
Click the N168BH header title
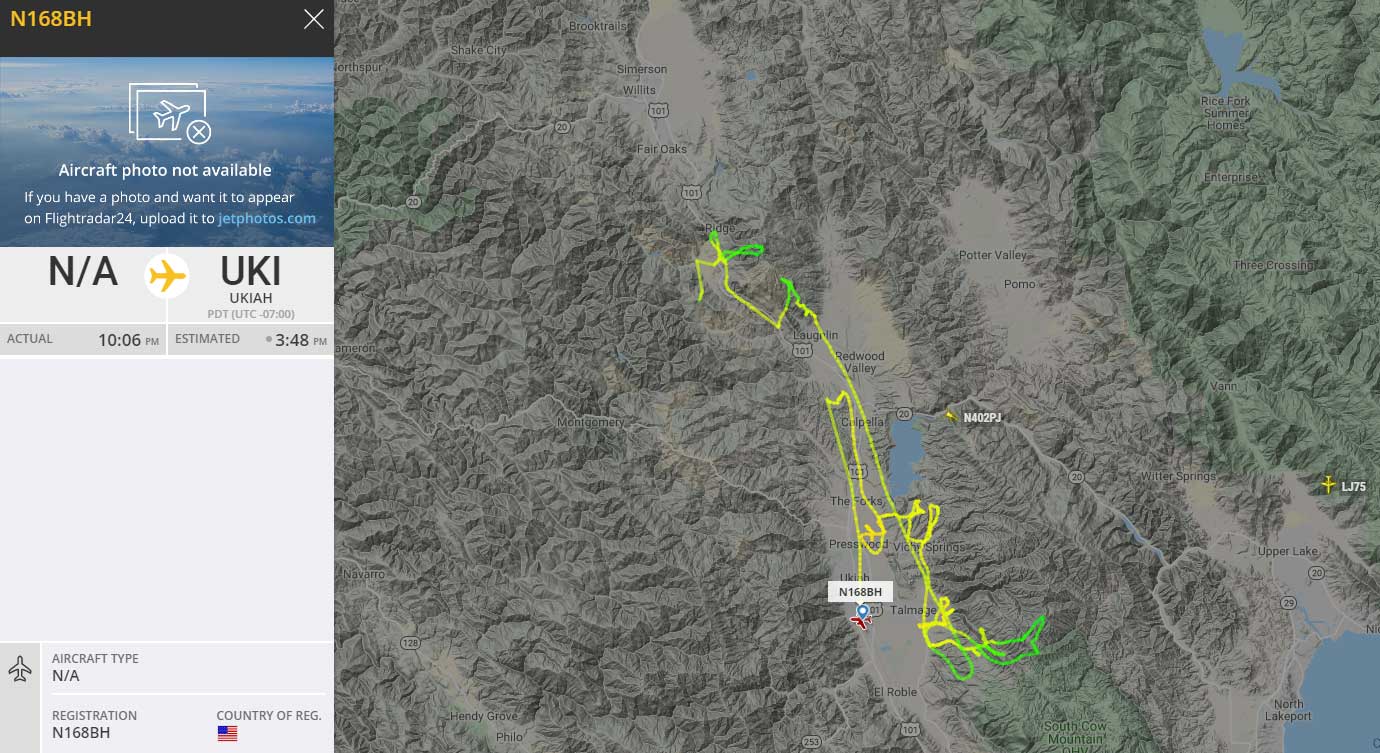click(x=51, y=19)
